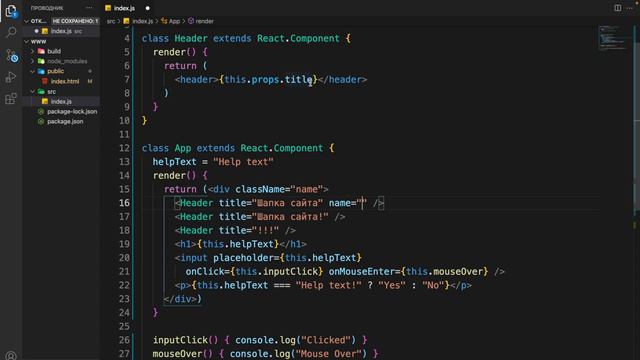
Task: Click this.props.title on line 7
Action: pyautogui.click(x=268, y=80)
